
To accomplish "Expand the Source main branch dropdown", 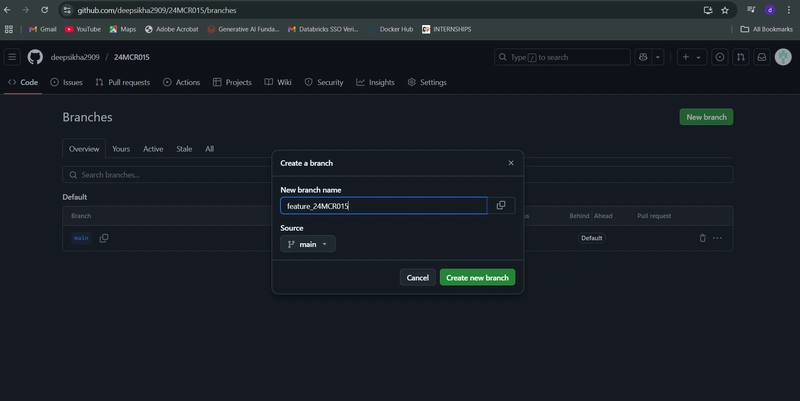I will click(308, 244).
